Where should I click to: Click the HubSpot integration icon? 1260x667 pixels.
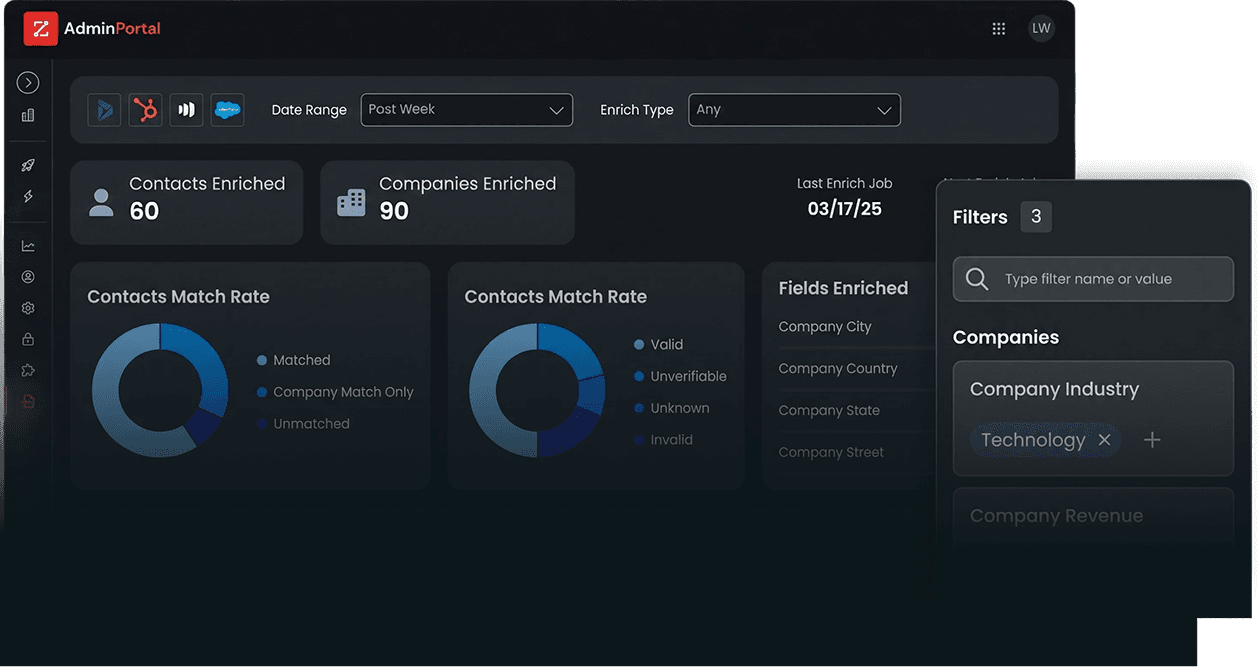[146, 110]
